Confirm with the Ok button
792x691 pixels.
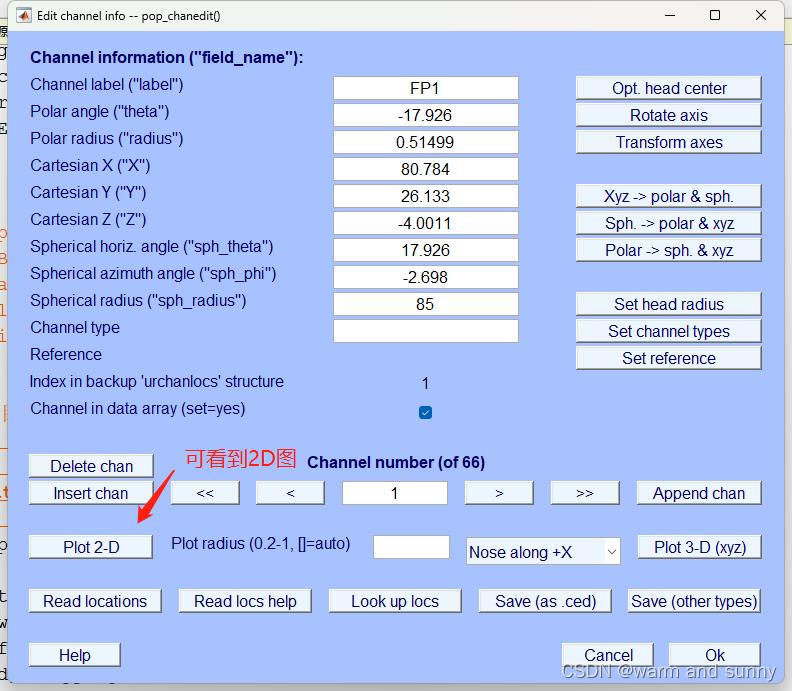click(x=715, y=655)
